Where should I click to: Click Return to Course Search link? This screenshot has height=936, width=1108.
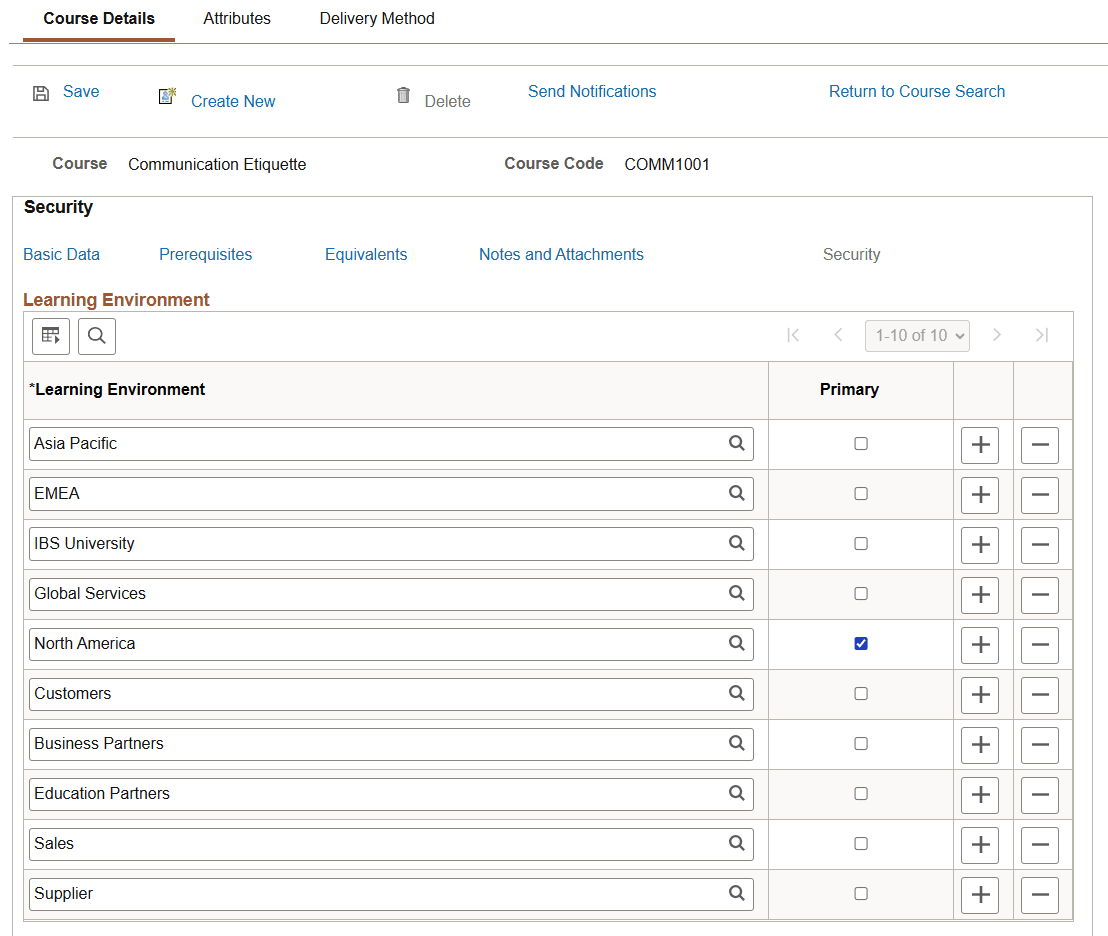[917, 92]
